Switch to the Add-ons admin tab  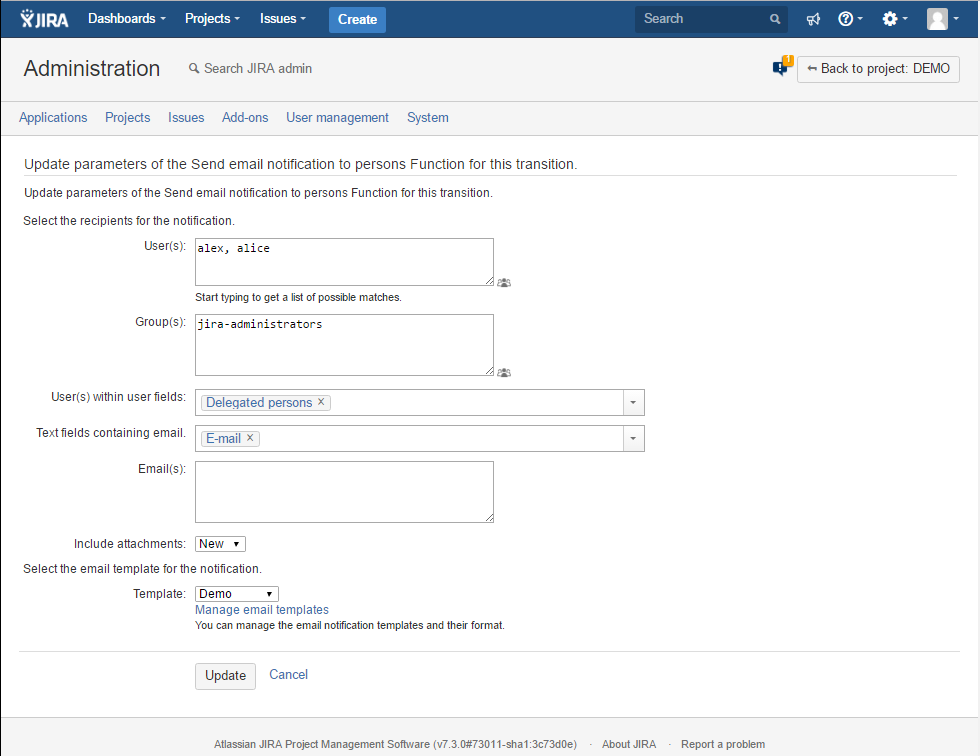245,117
